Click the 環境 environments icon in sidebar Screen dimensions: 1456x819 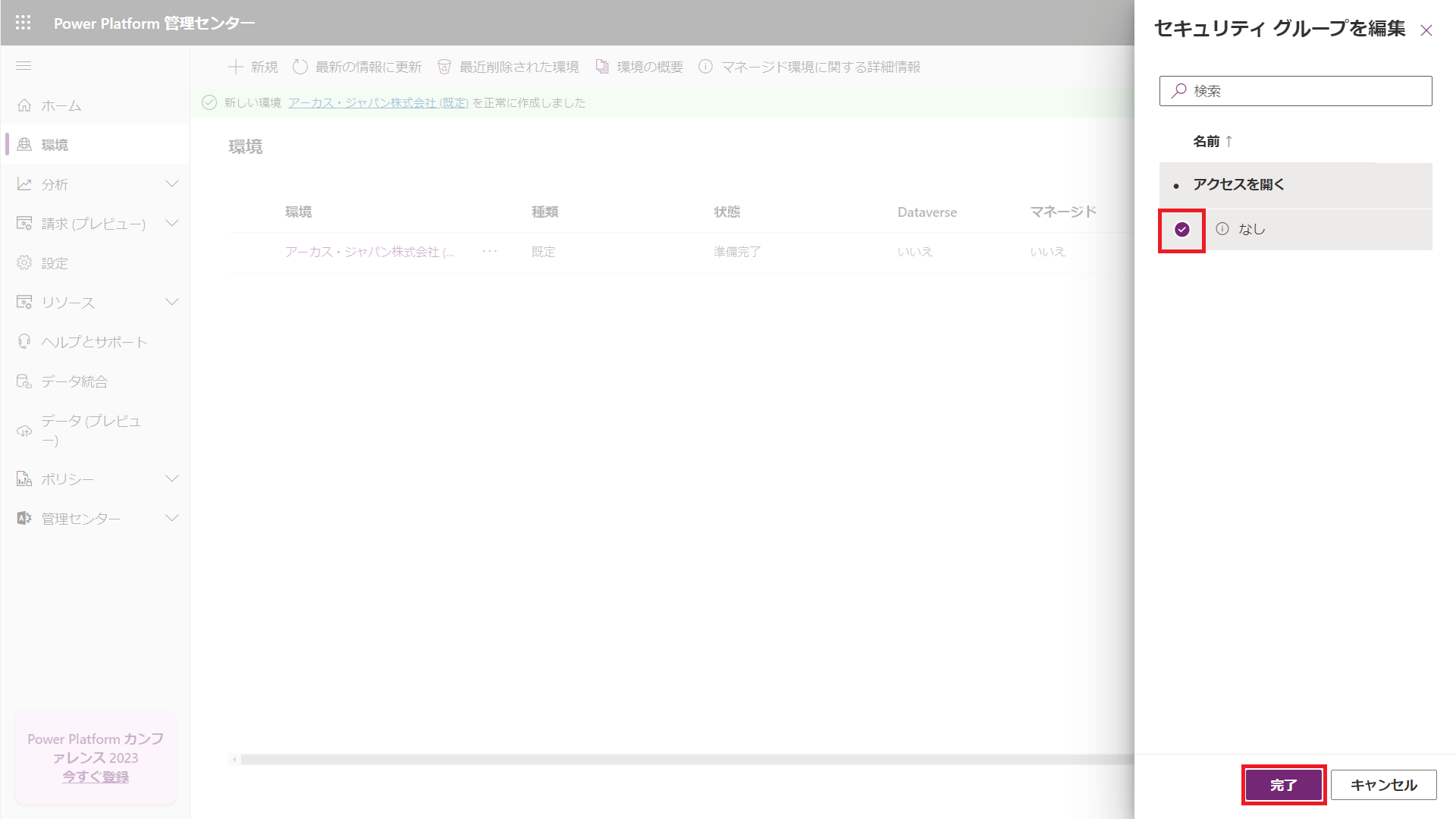(x=24, y=144)
